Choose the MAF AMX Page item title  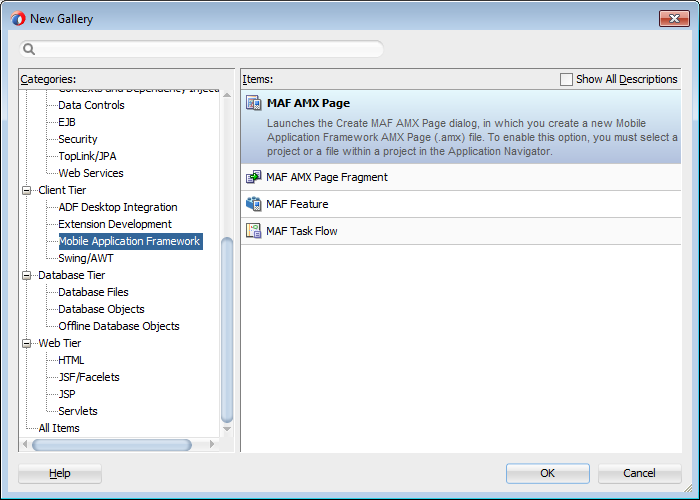pos(308,103)
